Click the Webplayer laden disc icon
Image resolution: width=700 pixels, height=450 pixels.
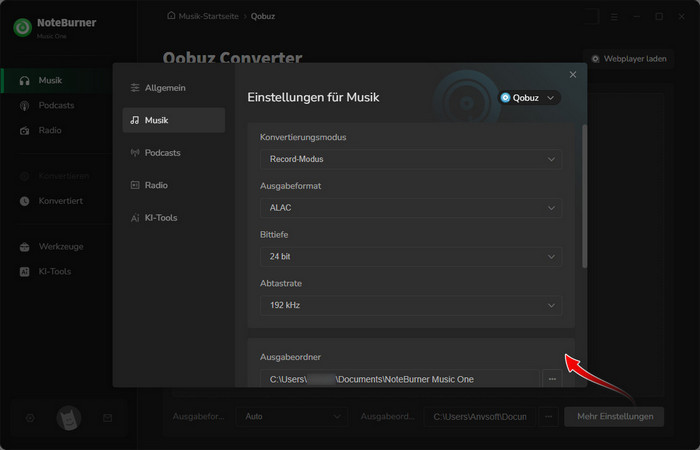pos(595,59)
